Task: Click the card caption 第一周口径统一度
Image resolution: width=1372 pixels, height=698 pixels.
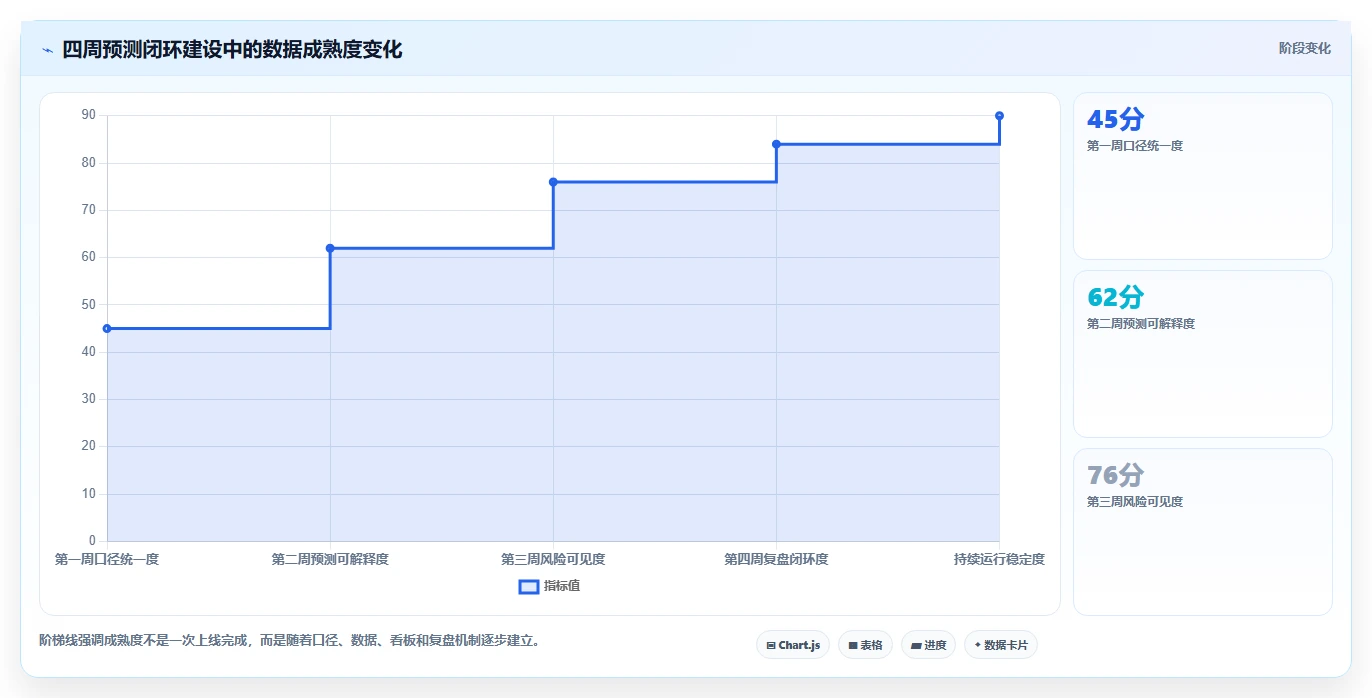Action: [x=1135, y=146]
